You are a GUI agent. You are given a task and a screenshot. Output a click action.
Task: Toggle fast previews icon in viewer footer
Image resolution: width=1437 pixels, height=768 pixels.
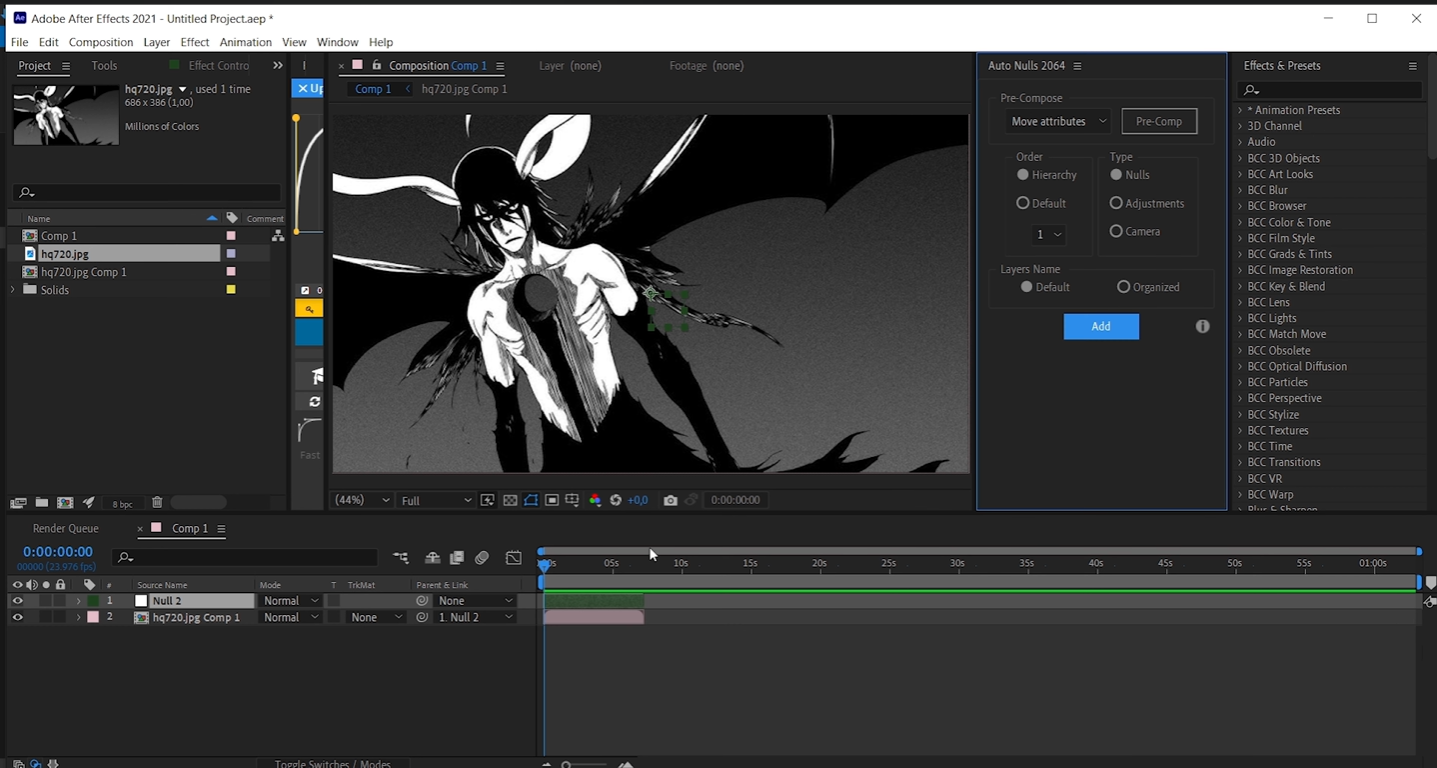click(488, 500)
